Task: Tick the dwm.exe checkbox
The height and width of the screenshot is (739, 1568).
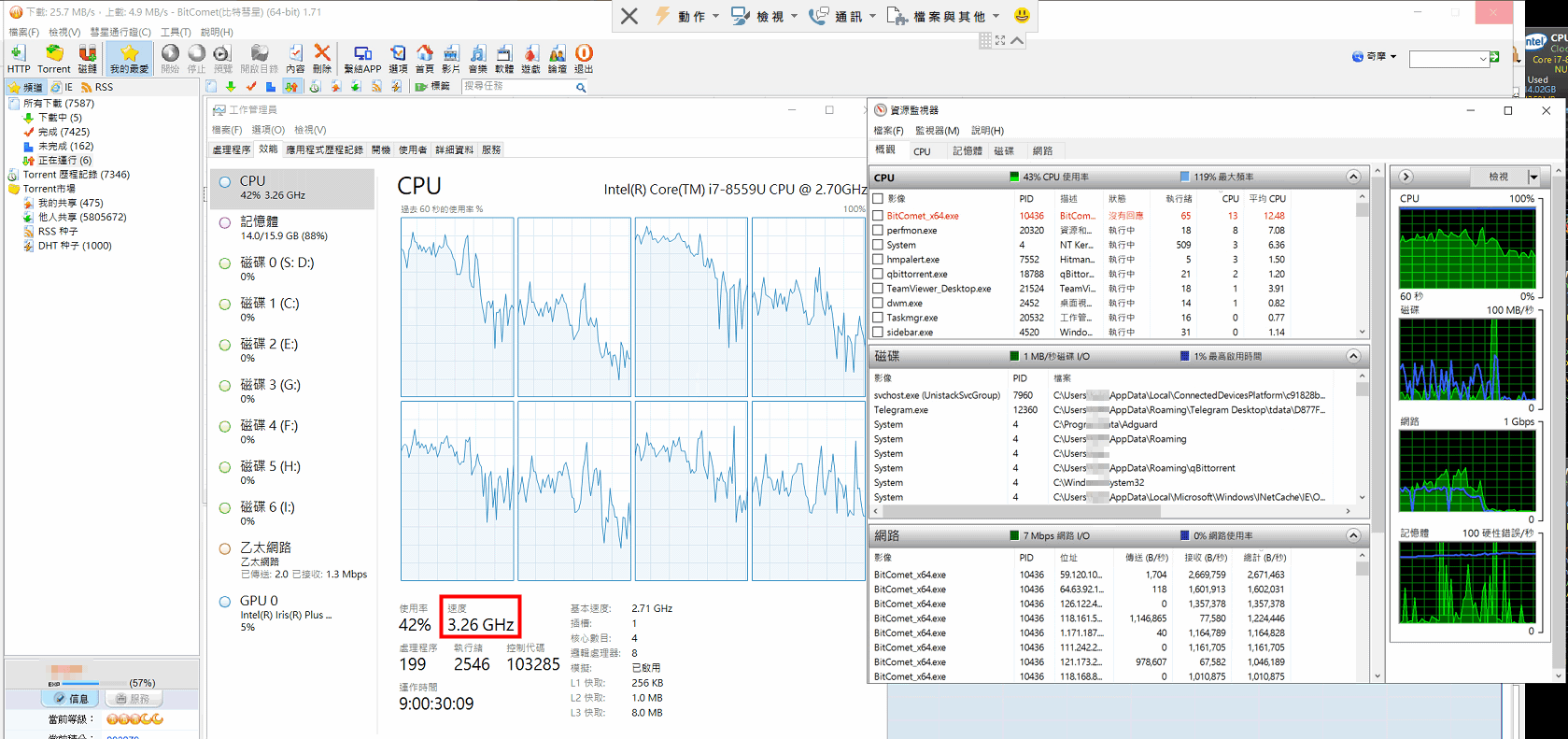Action: (878, 303)
